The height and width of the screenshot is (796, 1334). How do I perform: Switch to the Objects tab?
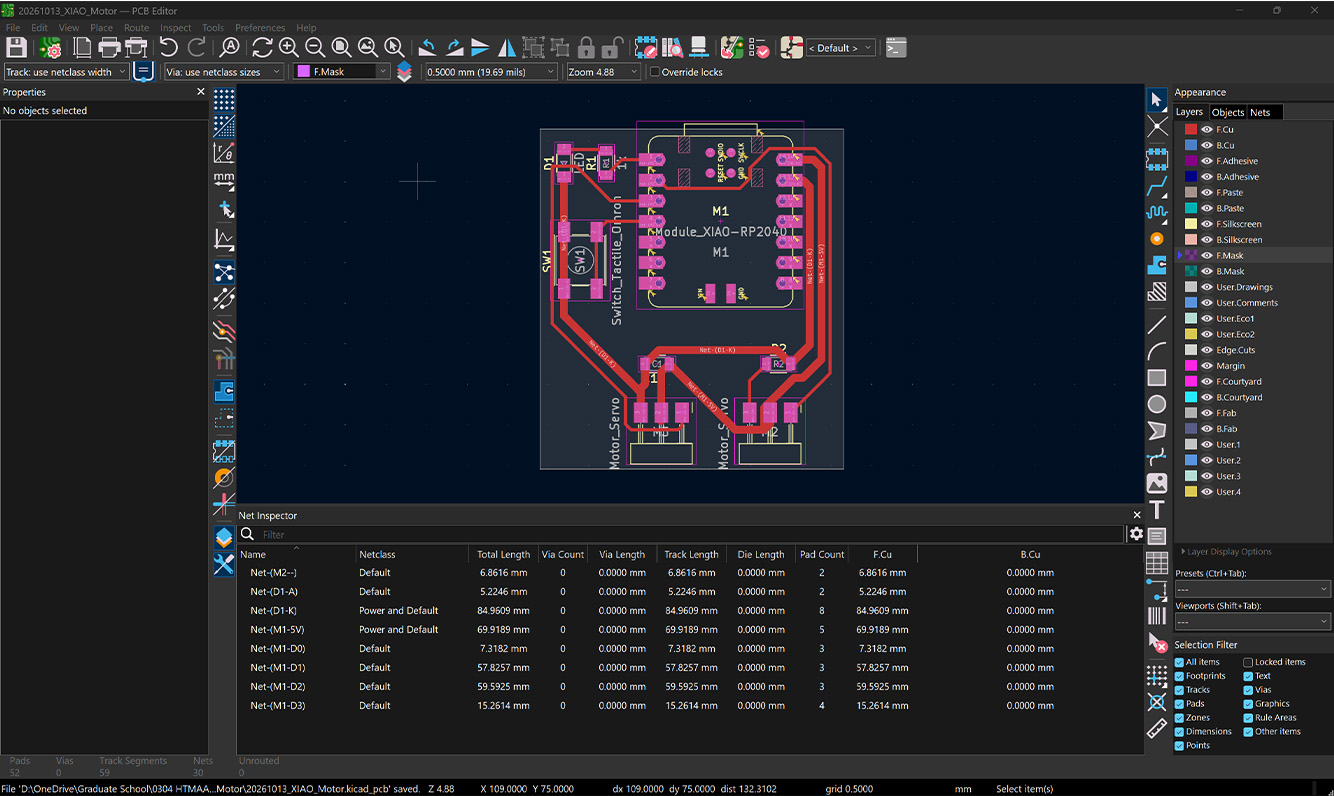tap(1227, 112)
